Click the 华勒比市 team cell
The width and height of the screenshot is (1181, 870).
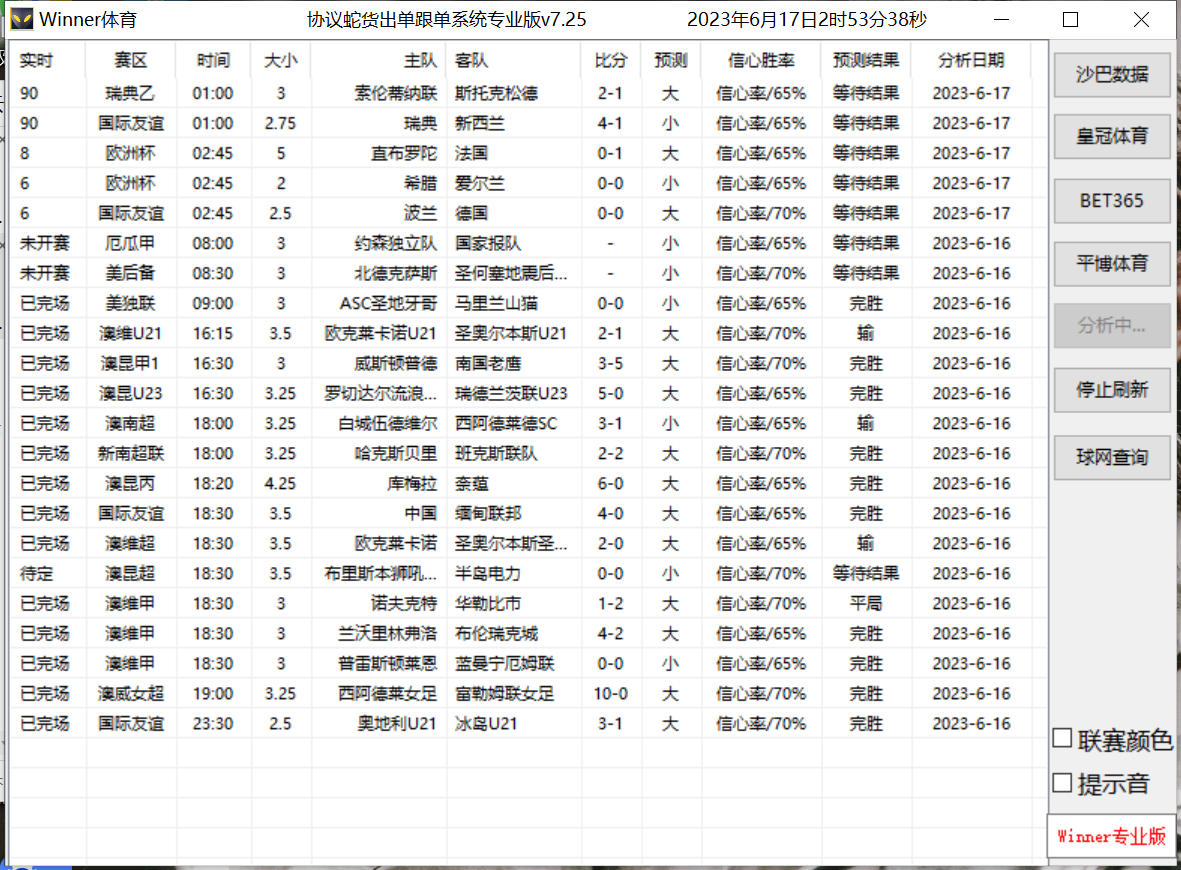[x=487, y=603]
